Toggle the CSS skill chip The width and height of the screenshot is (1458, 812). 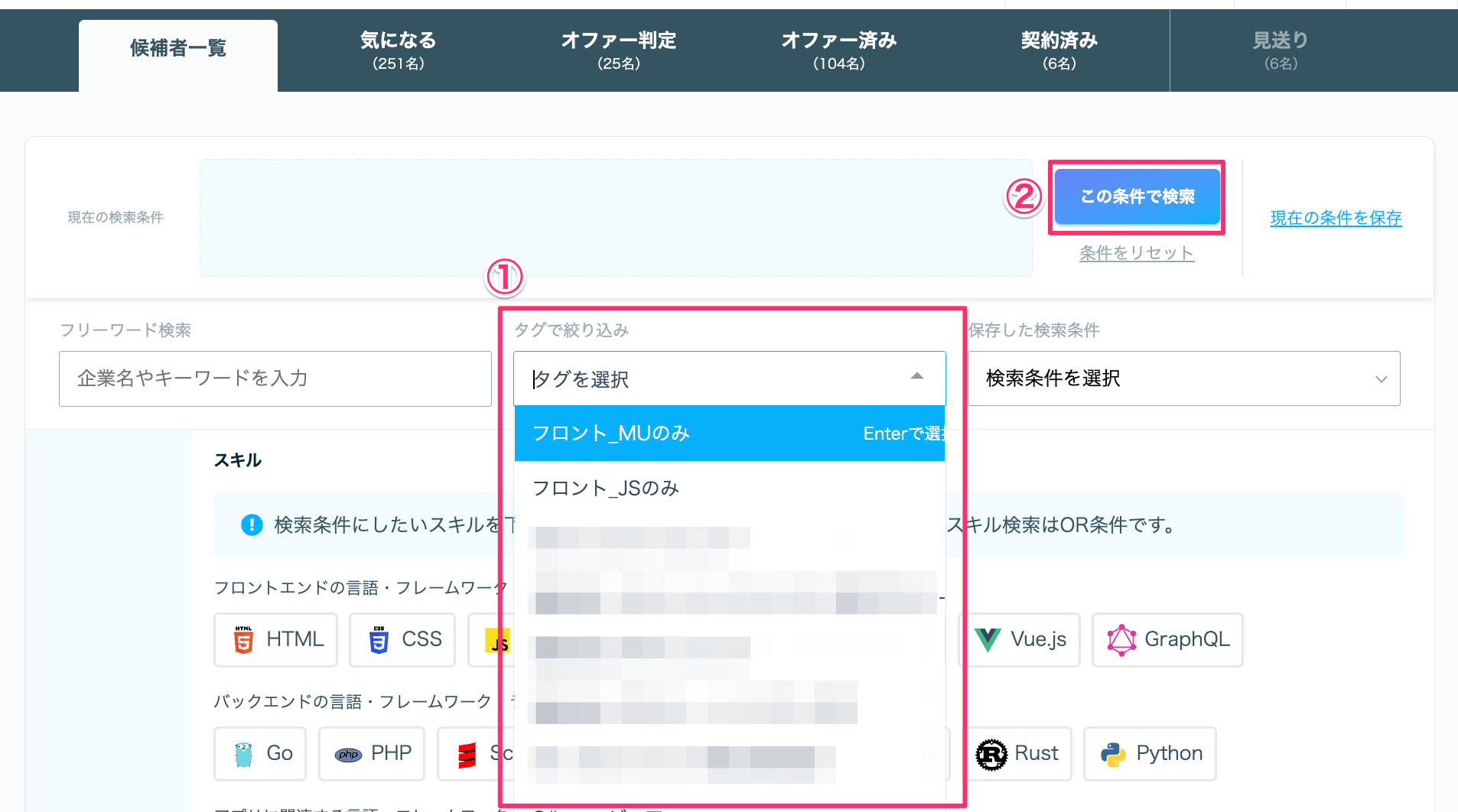[402, 640]
